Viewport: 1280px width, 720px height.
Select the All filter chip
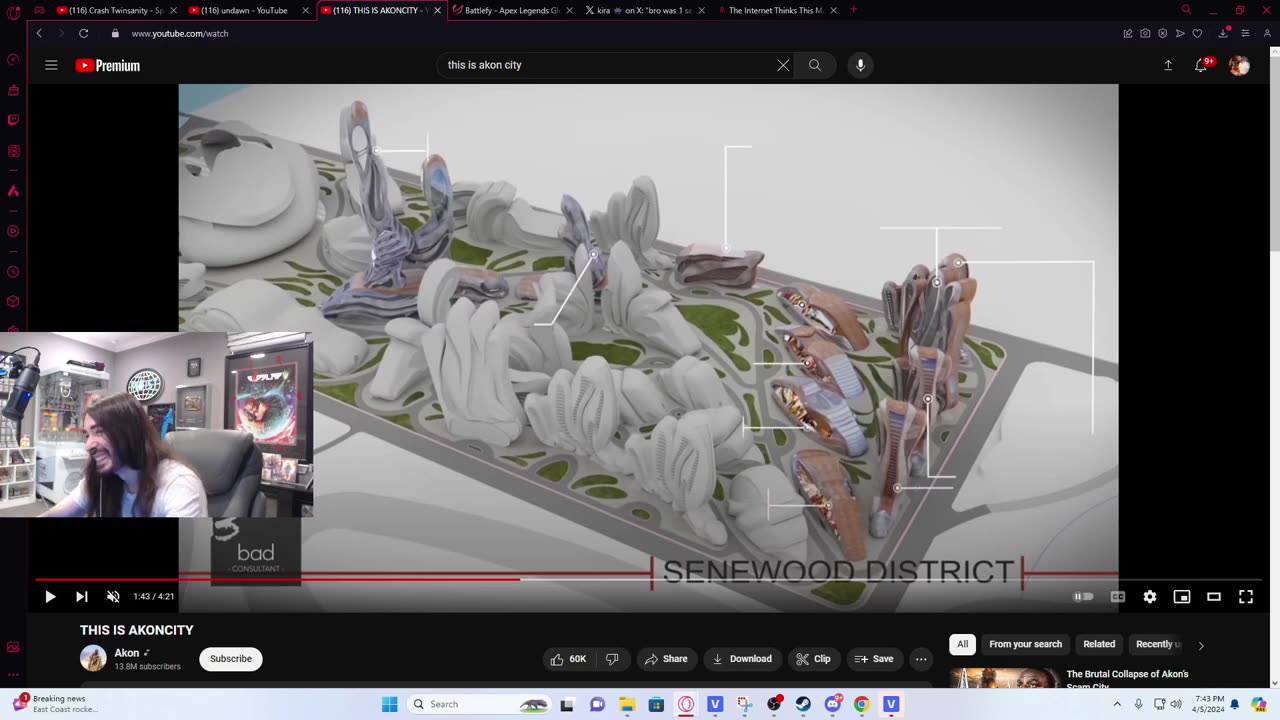pos(962,644)
